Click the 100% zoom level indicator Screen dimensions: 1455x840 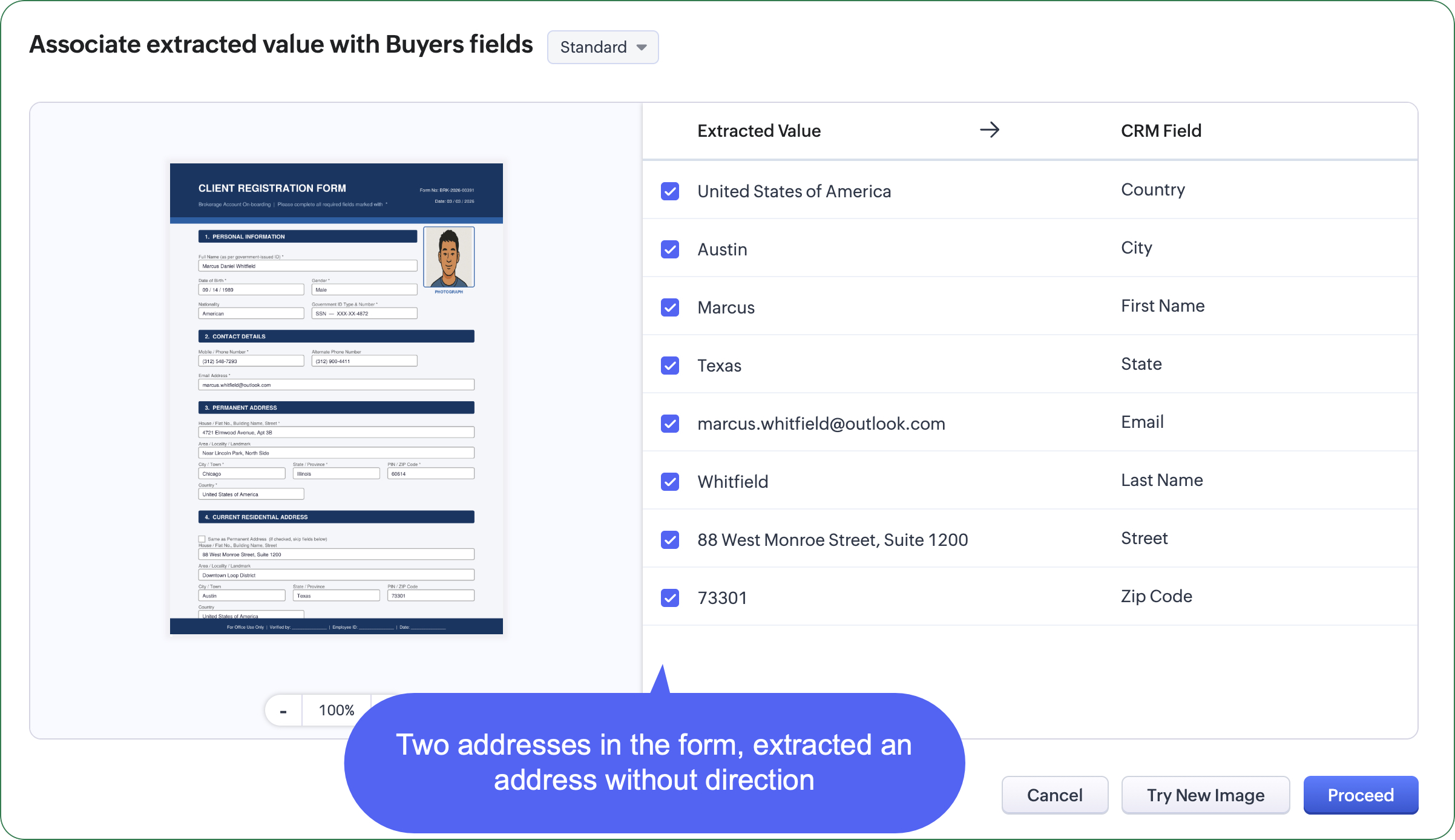point(337,710)
